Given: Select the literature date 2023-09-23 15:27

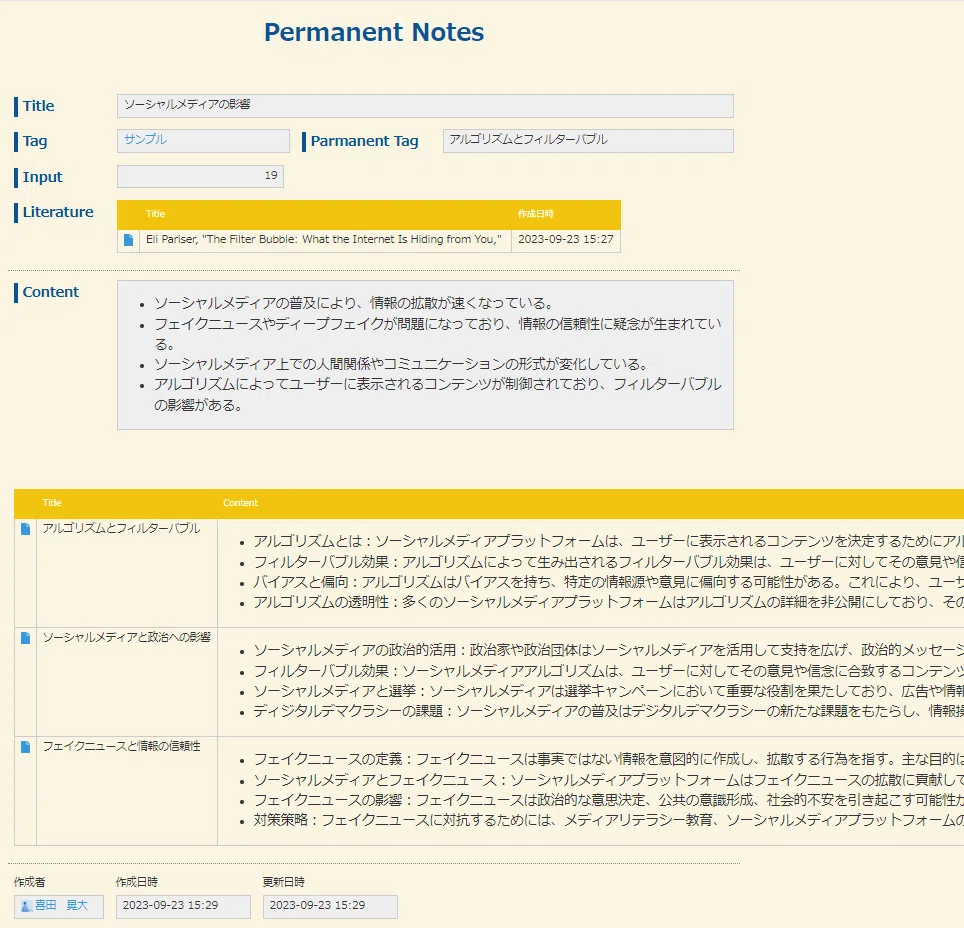Looking at the screenshot, I should tap(566, 240).
